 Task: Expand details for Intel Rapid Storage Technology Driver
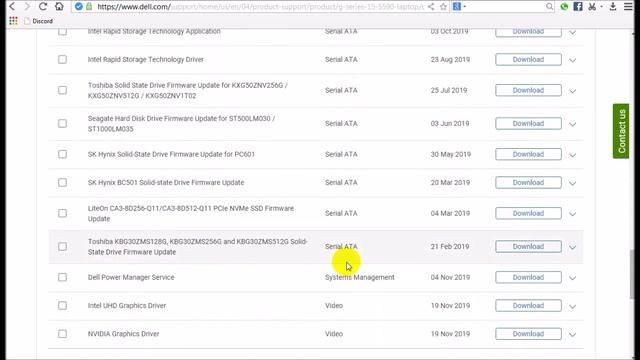coord(572,60)
